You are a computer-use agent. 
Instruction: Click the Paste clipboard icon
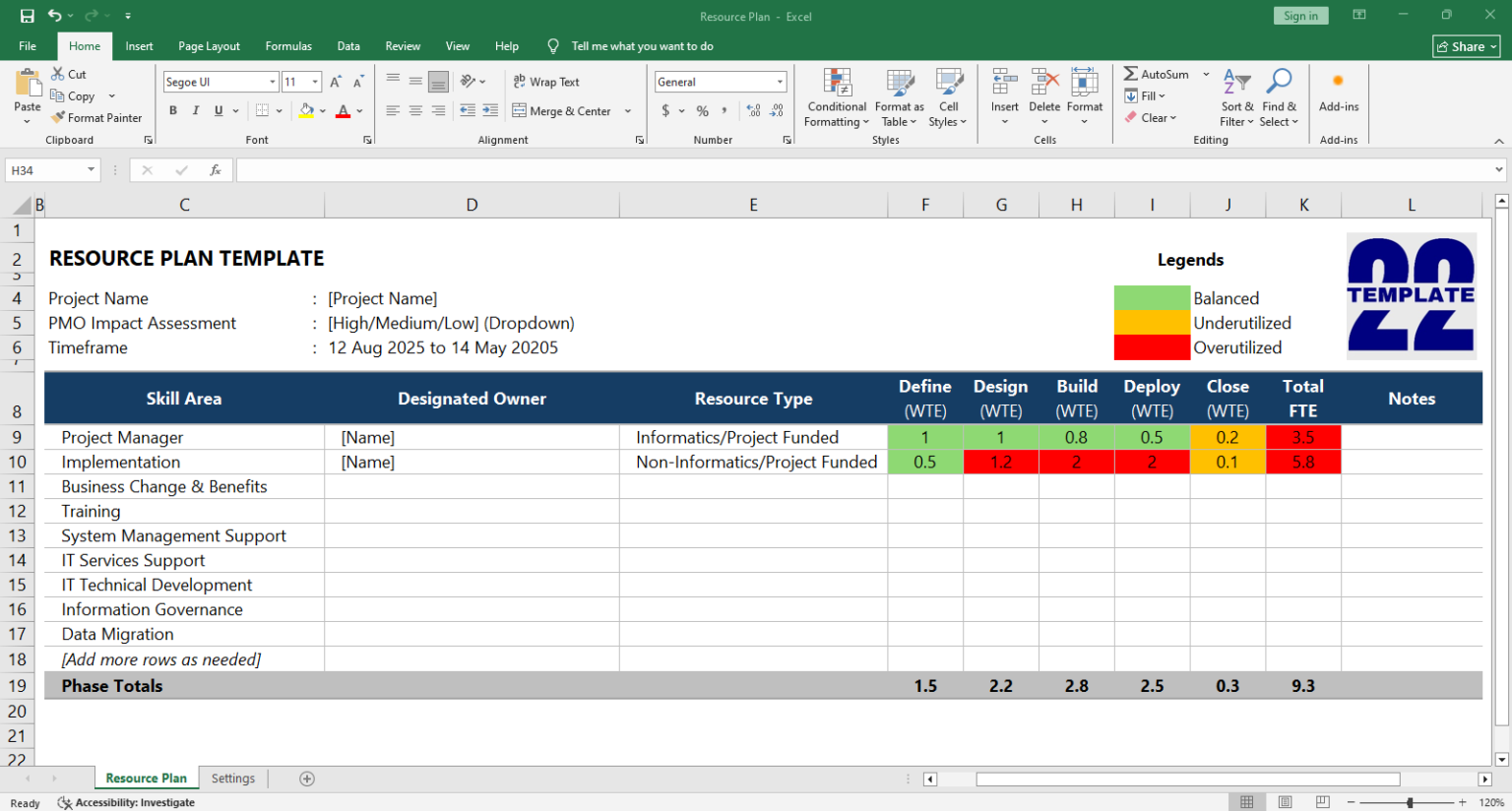(x=28, y=83)
